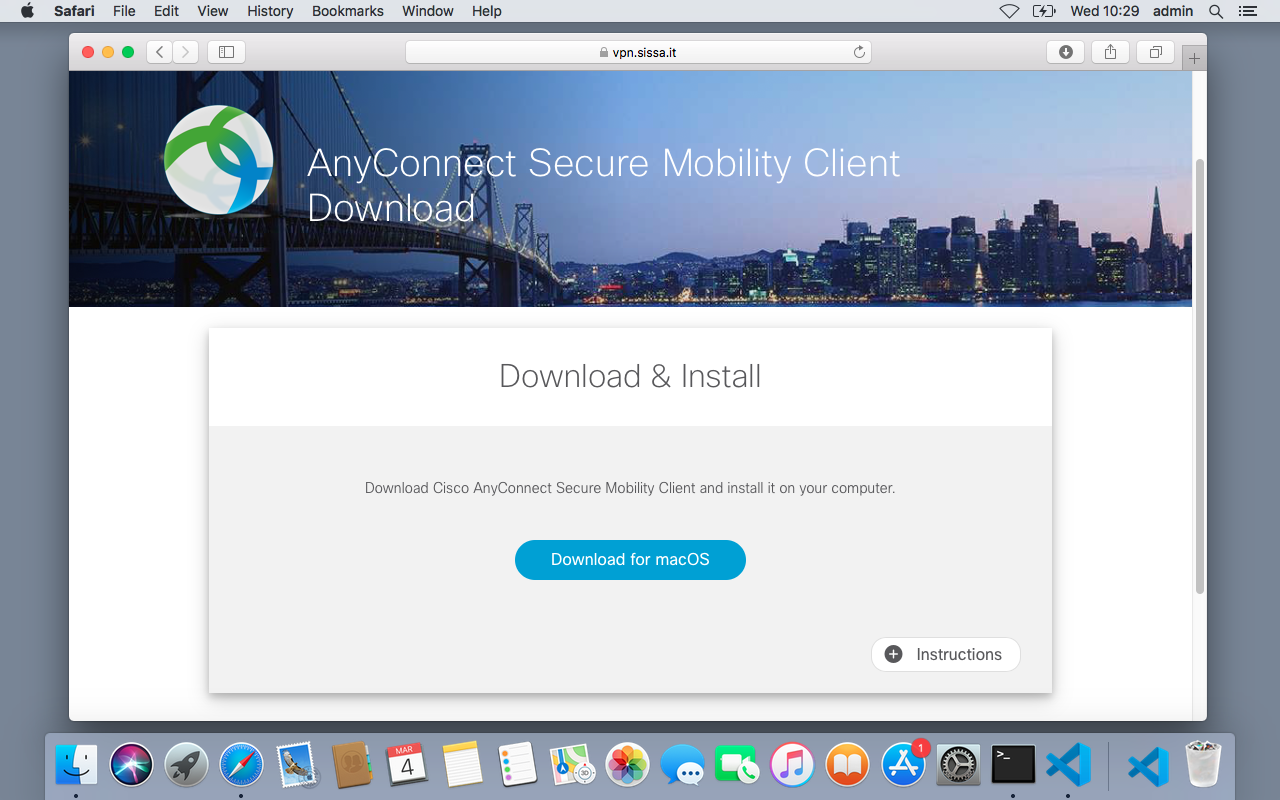The image size is (1280, 800).
Task: Click Download for macOS button
Action: (630, 560)
